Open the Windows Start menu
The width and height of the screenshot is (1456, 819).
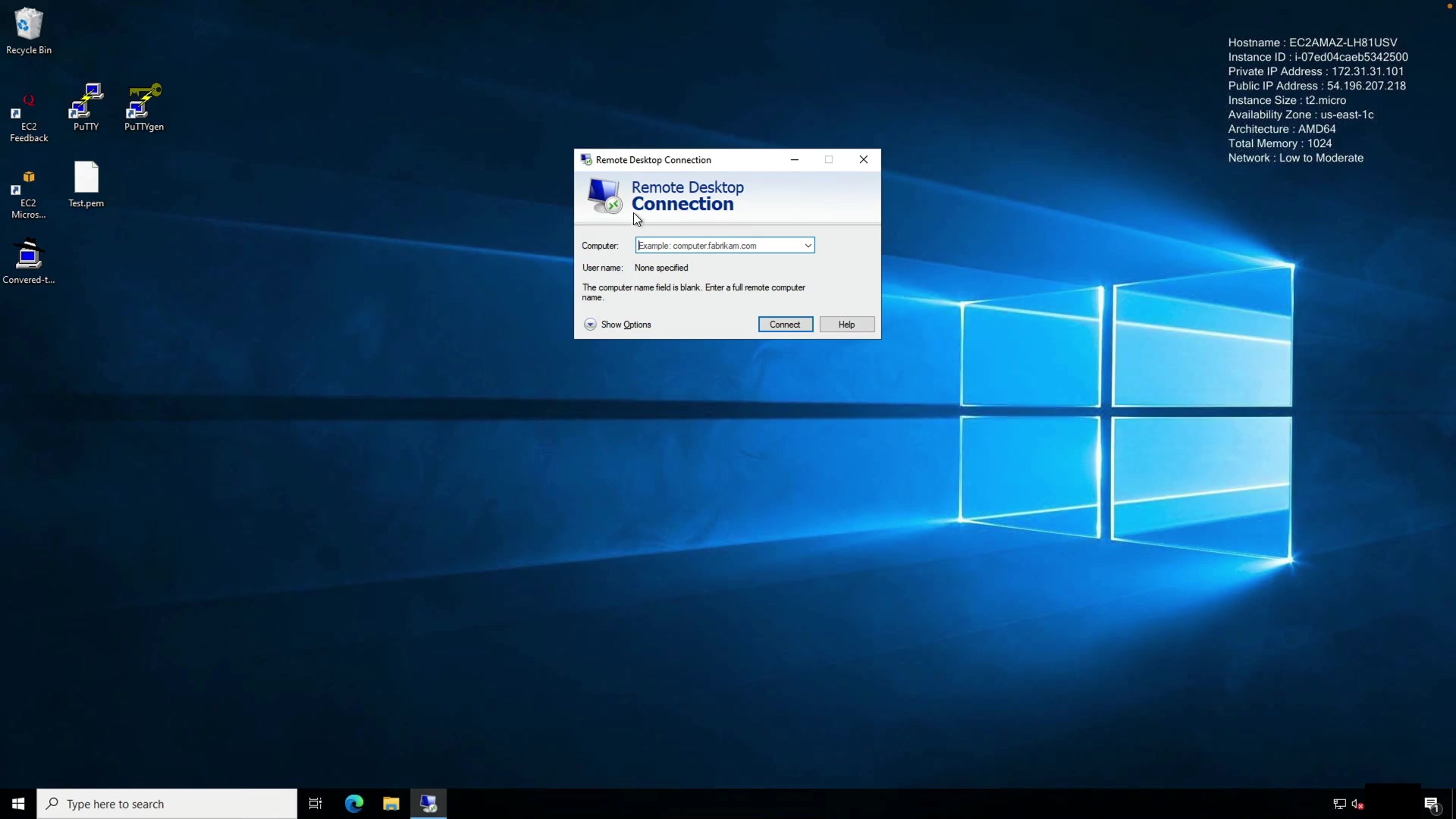click(x=18, y=804)
